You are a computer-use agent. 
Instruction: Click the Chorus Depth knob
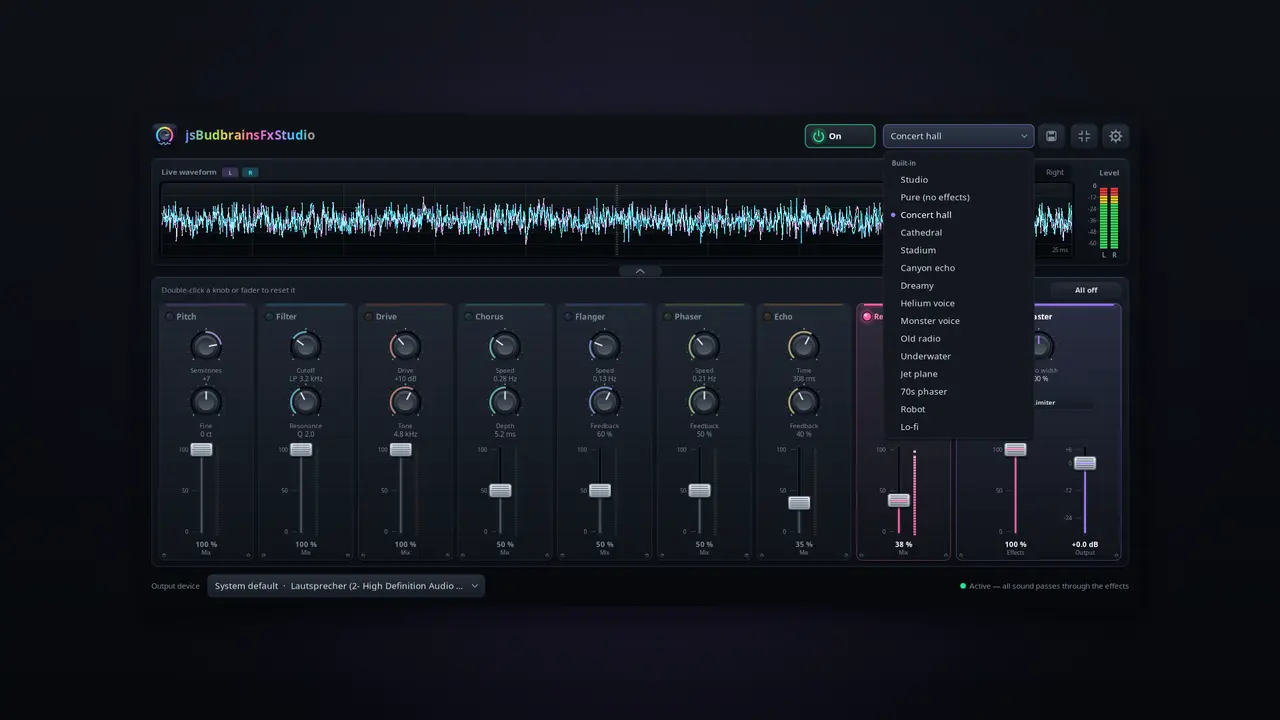[x=505, y=402]
